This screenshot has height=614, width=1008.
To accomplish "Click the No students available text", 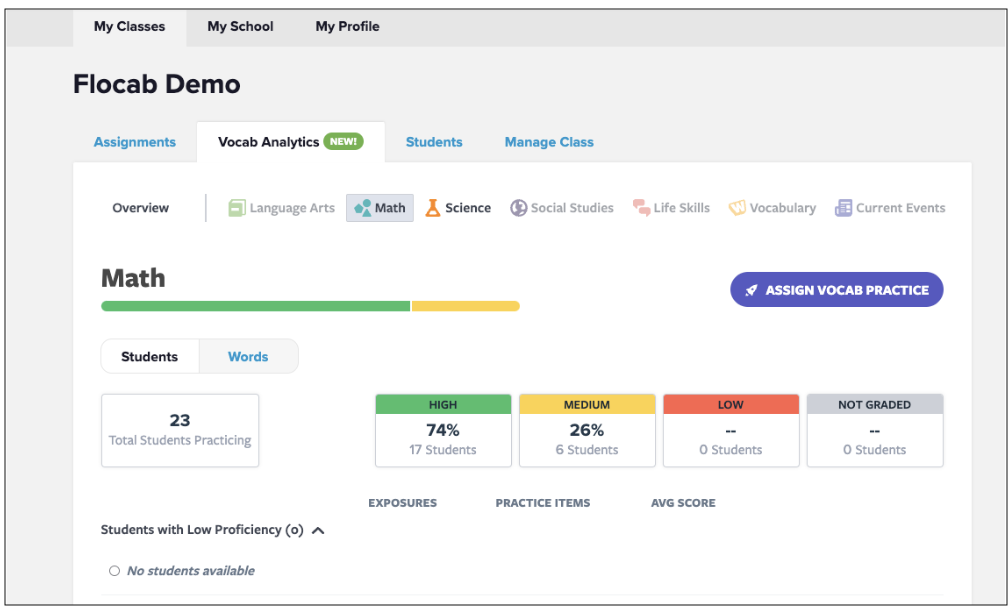I will point(191,570).
